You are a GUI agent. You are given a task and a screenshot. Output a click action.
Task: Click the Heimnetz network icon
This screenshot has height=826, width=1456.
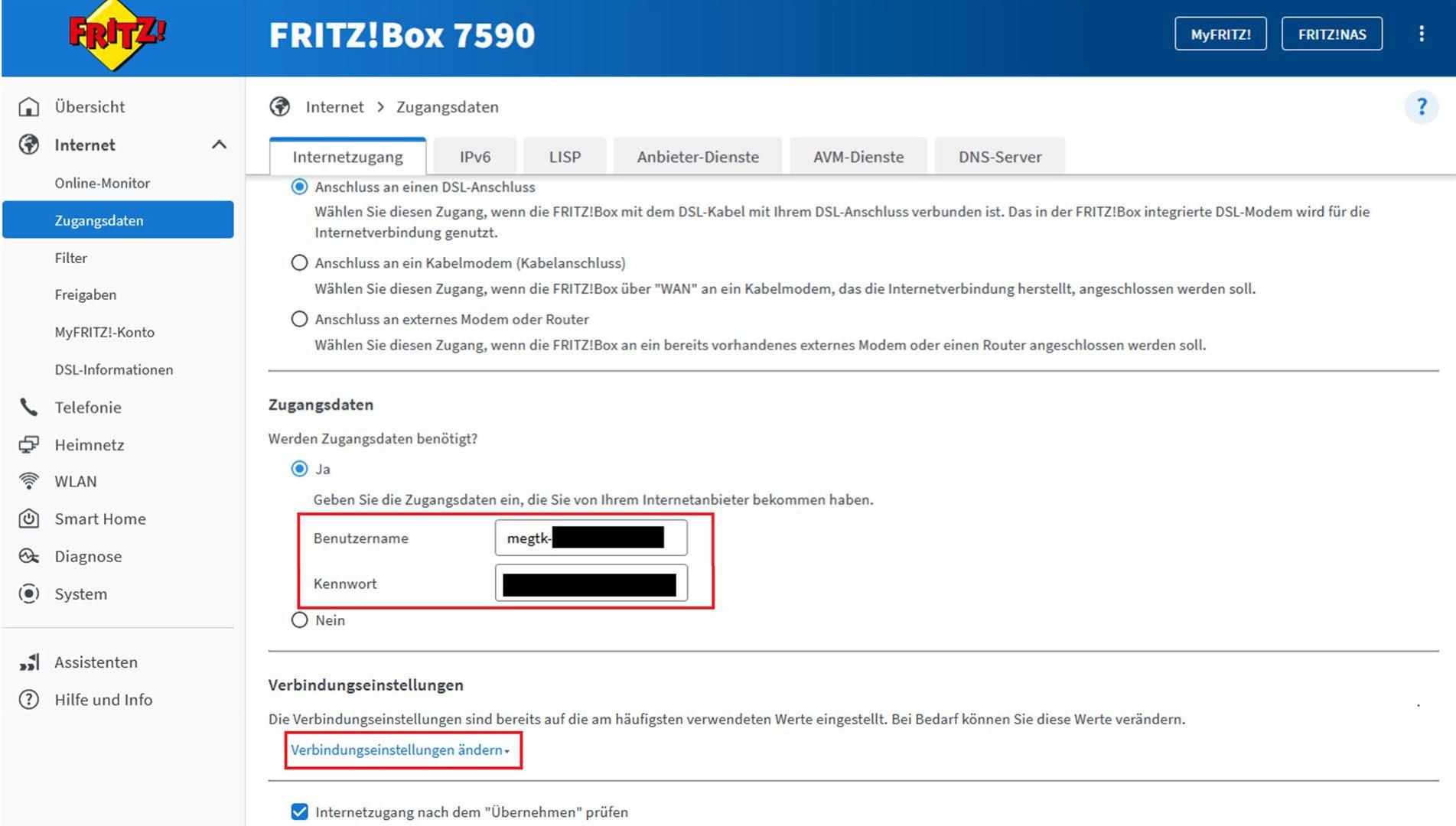(x=29, y=444)
